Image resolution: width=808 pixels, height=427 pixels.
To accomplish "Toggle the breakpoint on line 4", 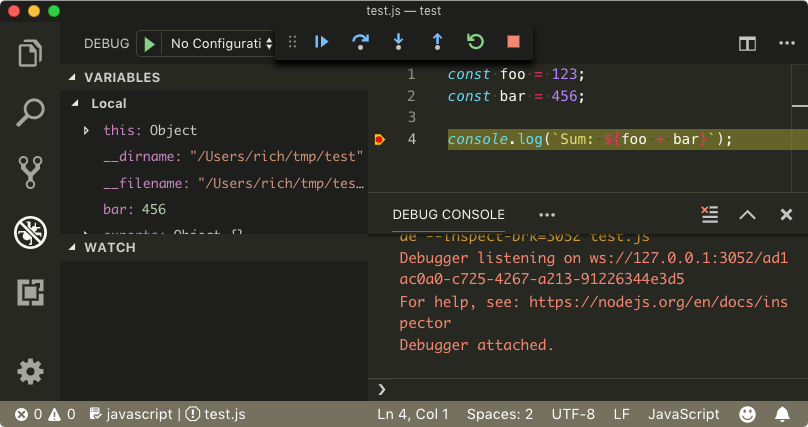I will pos(379,140).
